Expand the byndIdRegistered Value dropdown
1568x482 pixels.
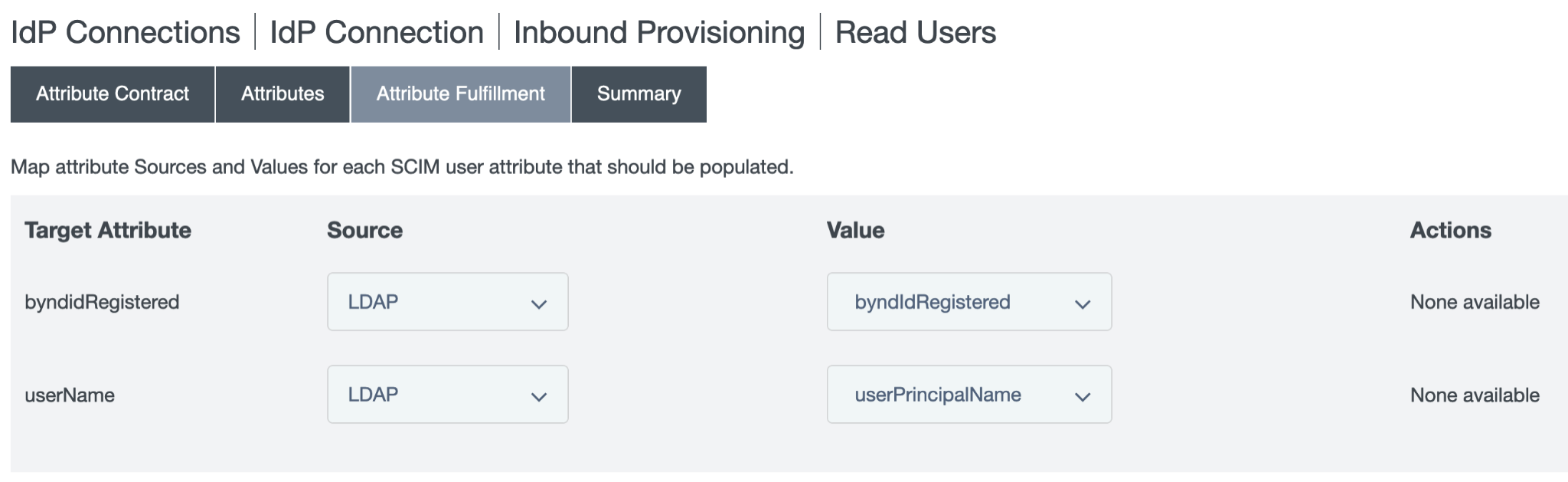click(x=969, y=302)
